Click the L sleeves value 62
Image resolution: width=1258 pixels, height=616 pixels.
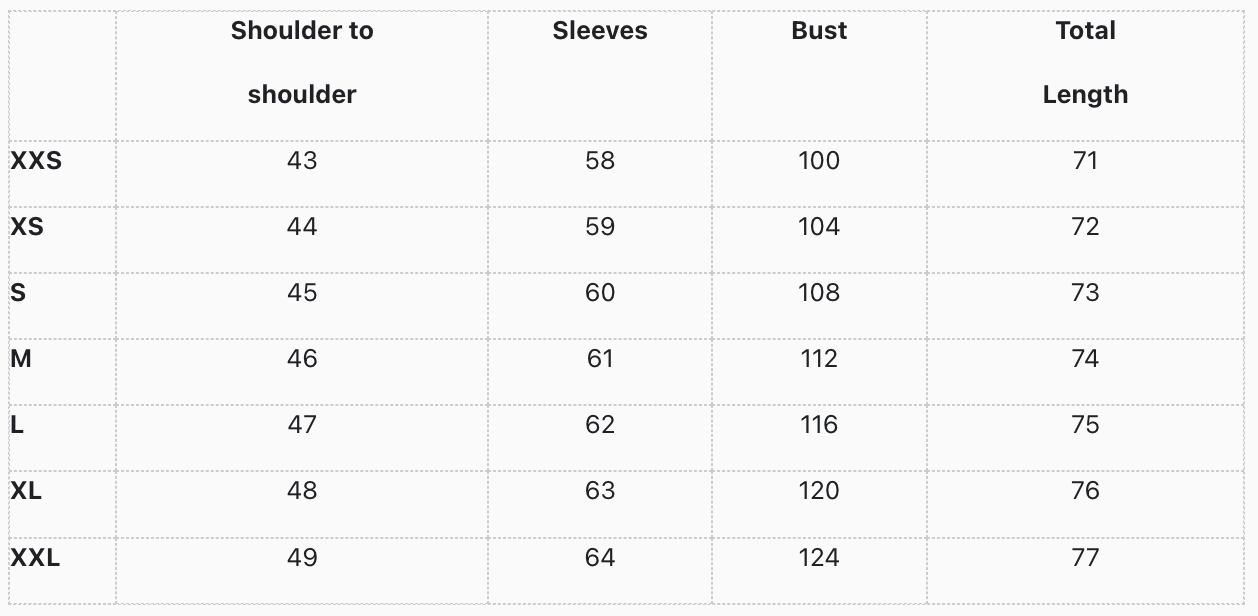tap(600, 425)
